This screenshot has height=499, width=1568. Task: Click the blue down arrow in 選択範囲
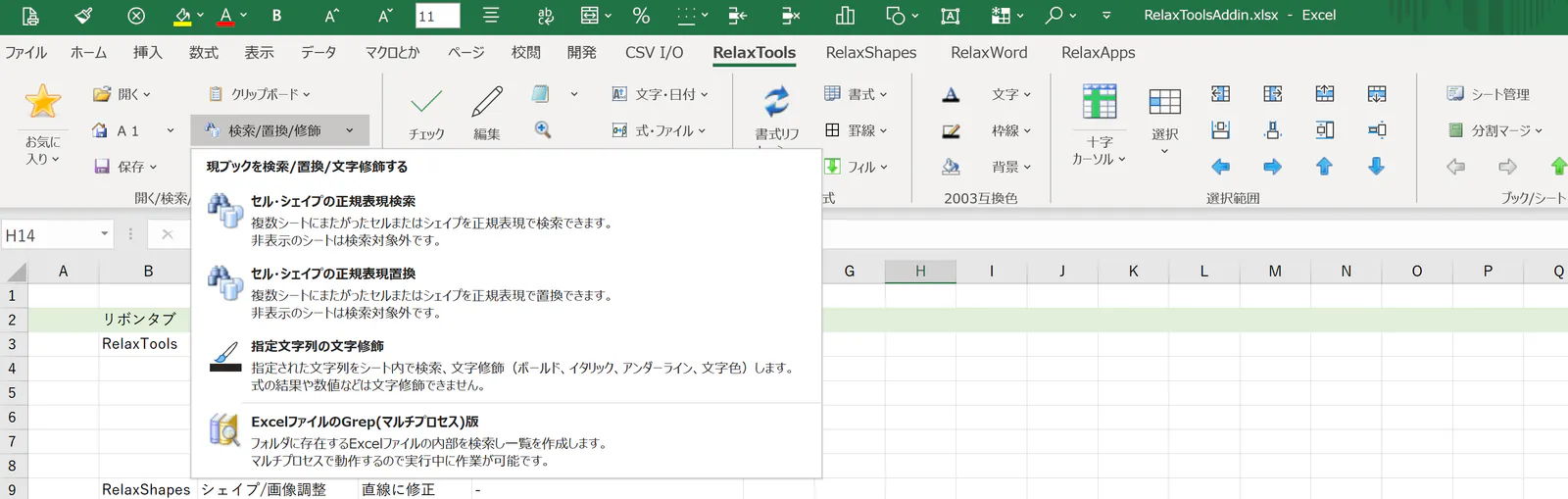[1377, 167]
